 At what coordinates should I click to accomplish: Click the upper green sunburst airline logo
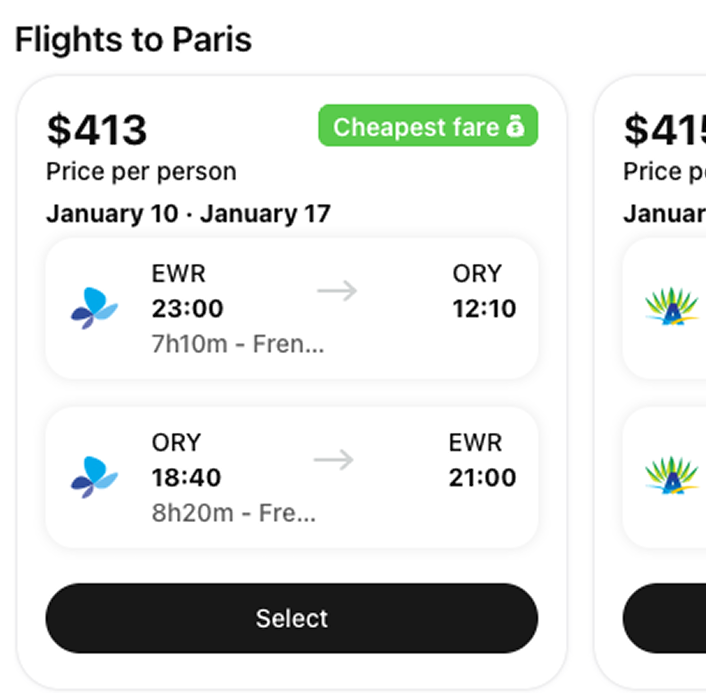[x=671, y=308]
